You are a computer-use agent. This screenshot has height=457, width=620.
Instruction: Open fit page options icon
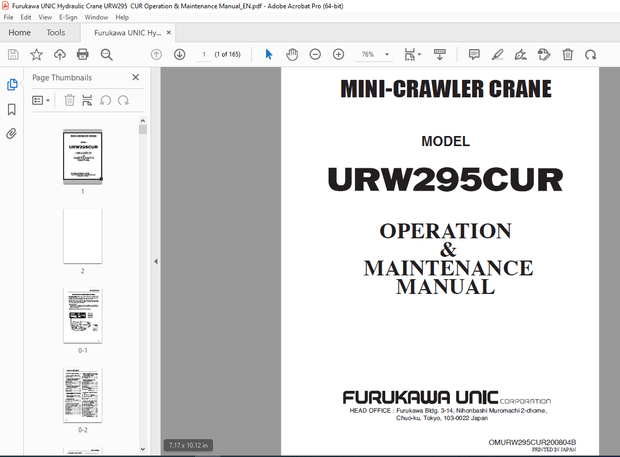pos(412,55)
